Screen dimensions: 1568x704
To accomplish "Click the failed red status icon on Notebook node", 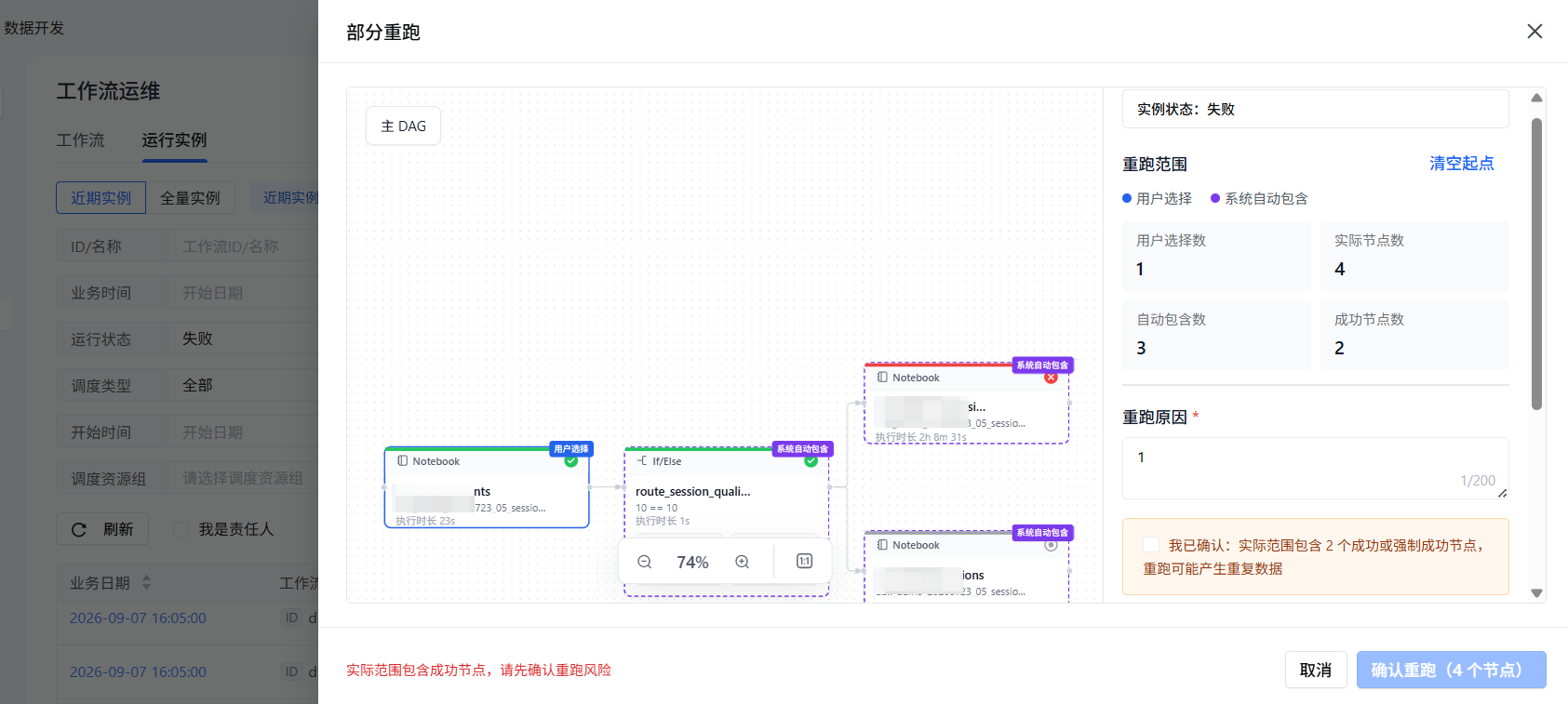I will click(x=1051, y=378).
